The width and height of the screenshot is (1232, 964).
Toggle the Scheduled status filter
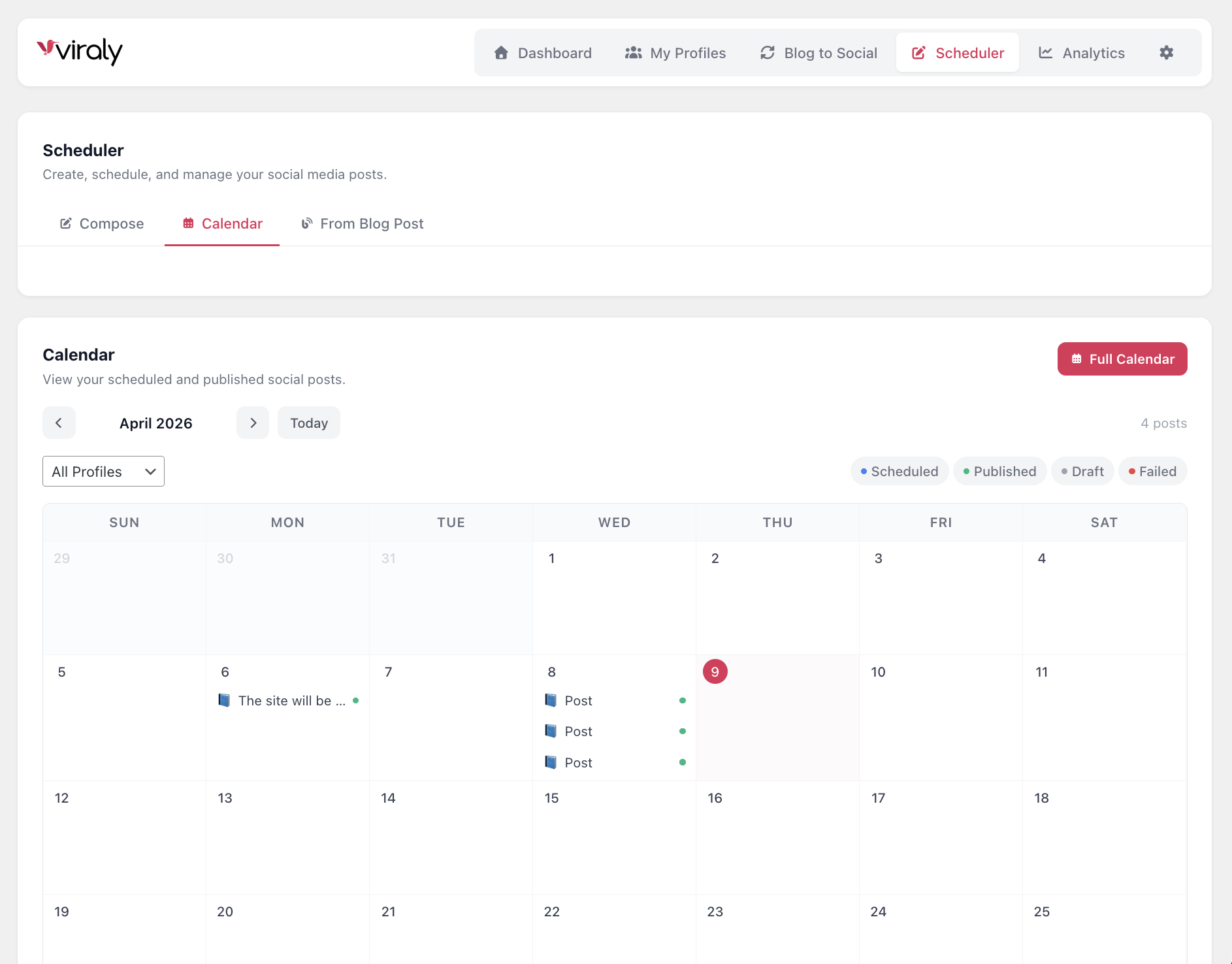pos(900,471)
